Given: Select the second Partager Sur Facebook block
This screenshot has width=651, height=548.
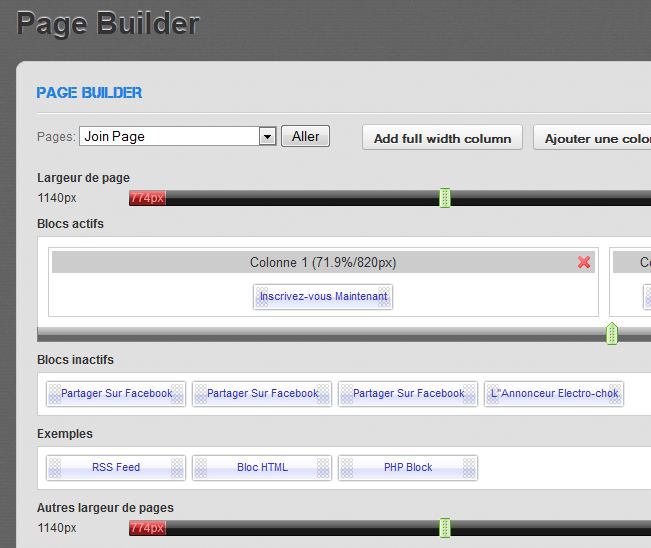Looking at the screenshot, I should [x=262, y=394].
